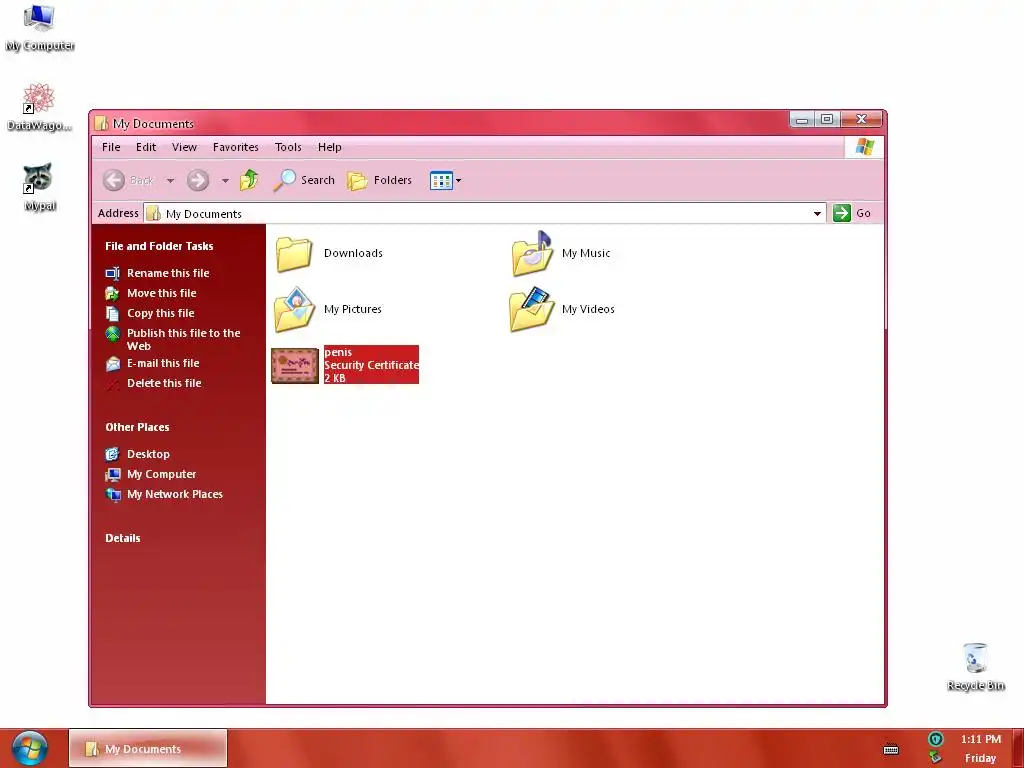Click the Go button
1024x768 pixels.
(x=852, y=213)
